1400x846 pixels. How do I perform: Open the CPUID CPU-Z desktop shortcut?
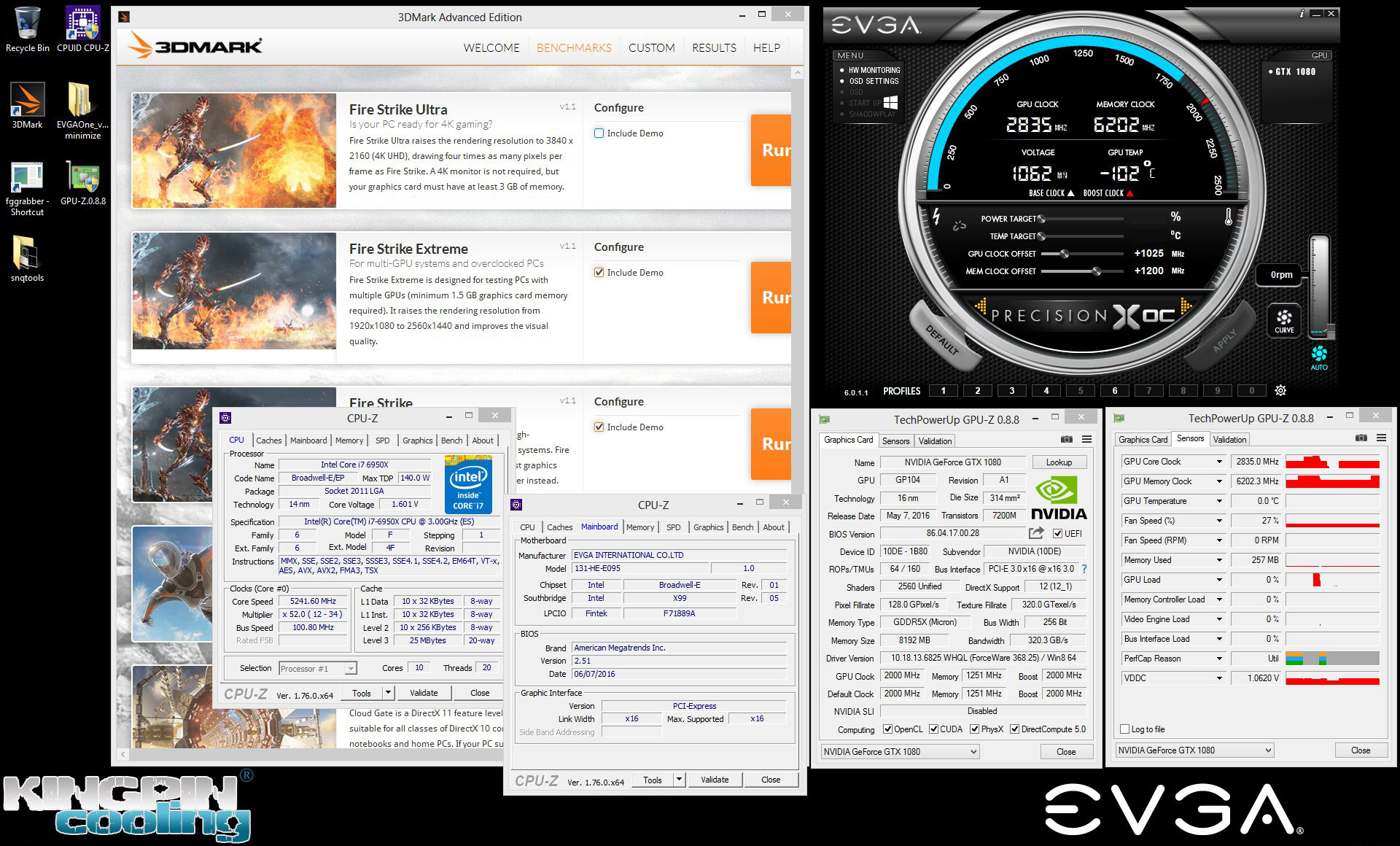(82, 23)
